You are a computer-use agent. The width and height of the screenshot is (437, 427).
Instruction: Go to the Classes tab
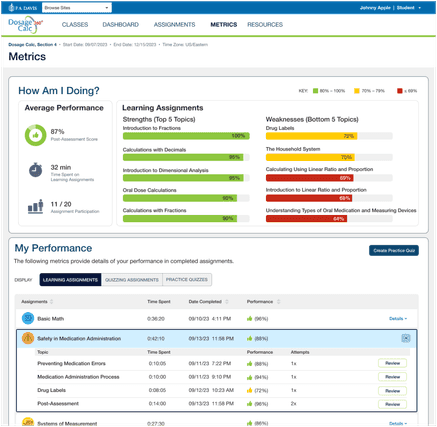75,25
